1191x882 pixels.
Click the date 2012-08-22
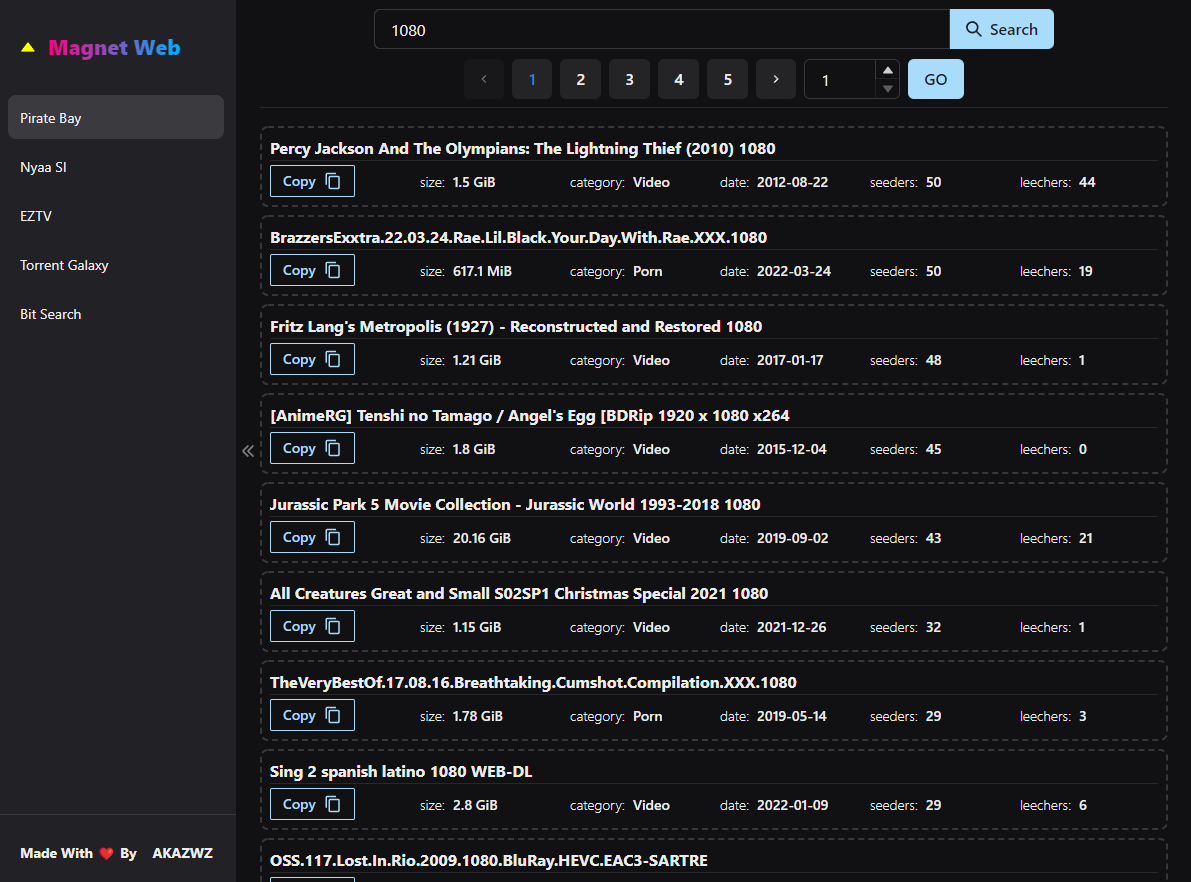pyautogui.click(x=792, y=182)
